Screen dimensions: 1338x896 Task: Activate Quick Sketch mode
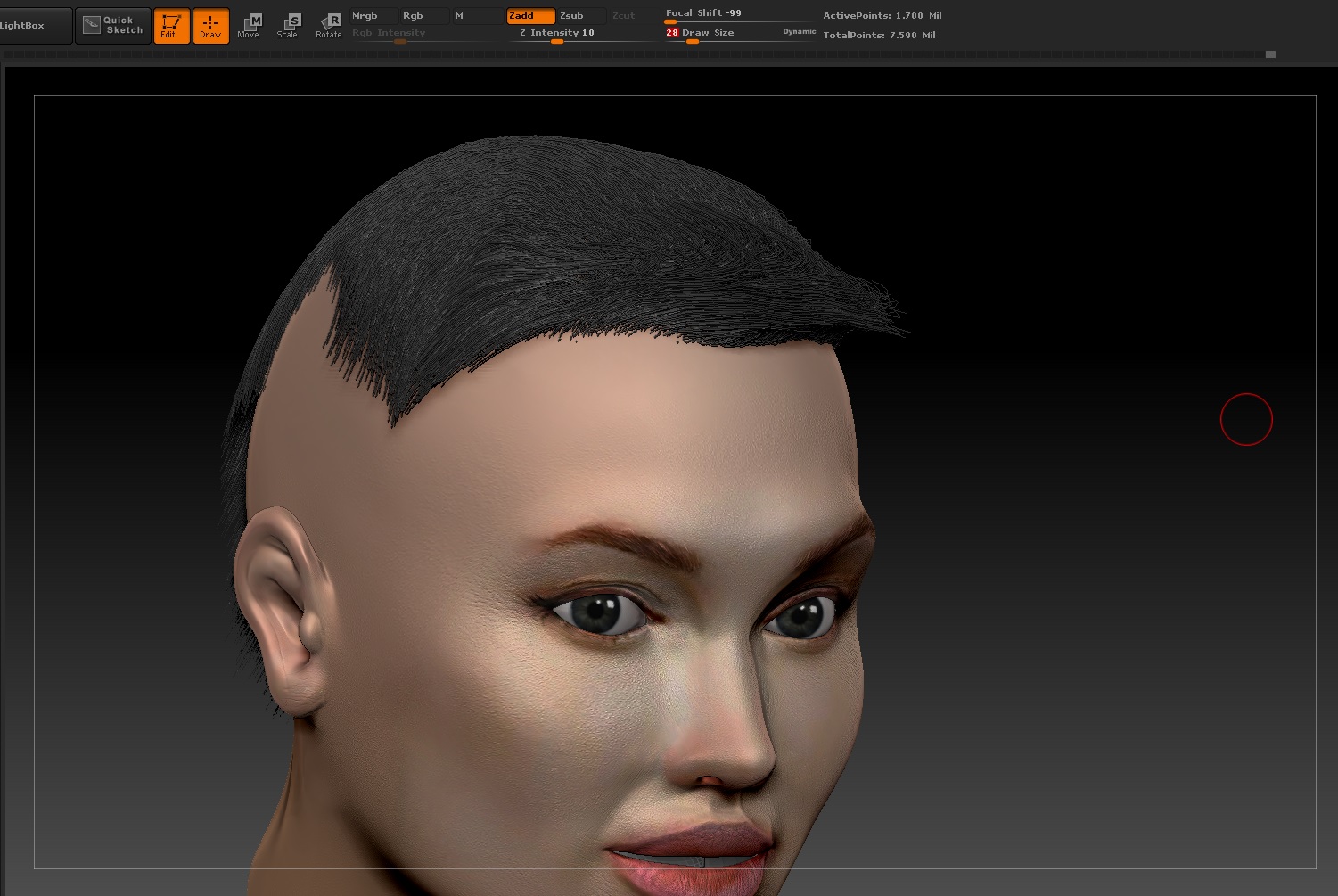point(113,26)
